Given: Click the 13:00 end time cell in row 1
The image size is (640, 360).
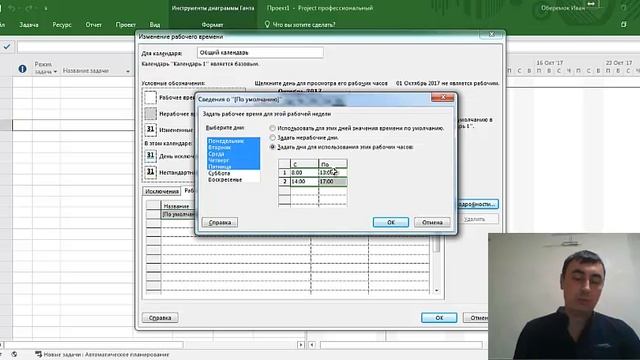Looking at the screenshot, I should [x=333, y=173].
